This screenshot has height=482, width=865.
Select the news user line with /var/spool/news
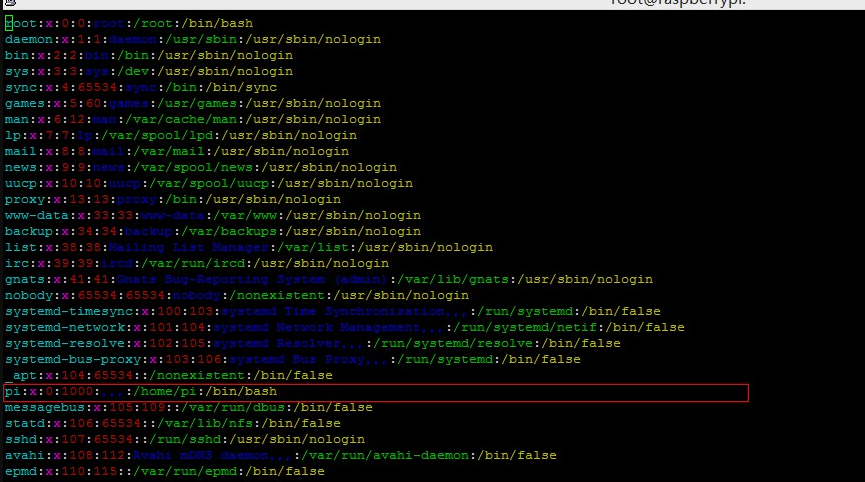201,168
